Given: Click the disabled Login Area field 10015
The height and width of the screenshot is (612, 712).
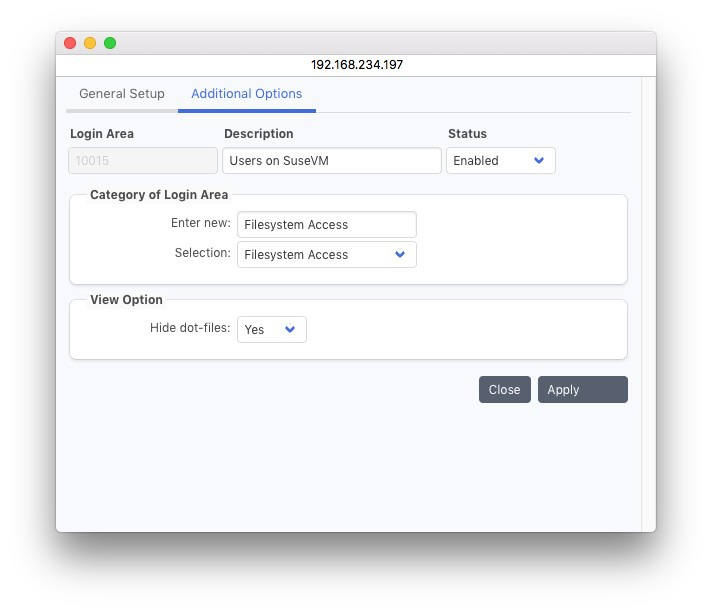Looking at the screenshot, I should [x=143, y=161].
